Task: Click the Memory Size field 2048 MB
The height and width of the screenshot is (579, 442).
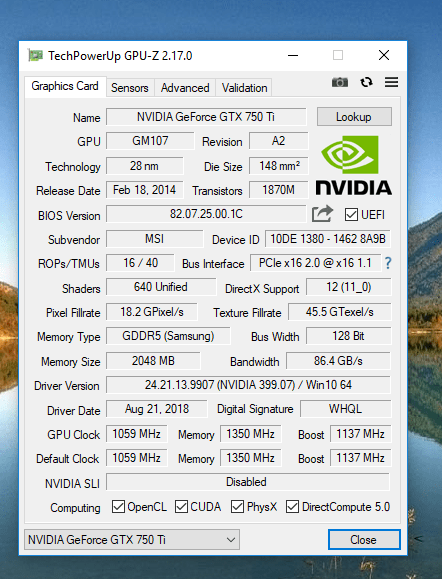Action: click(x=153, y=360)
